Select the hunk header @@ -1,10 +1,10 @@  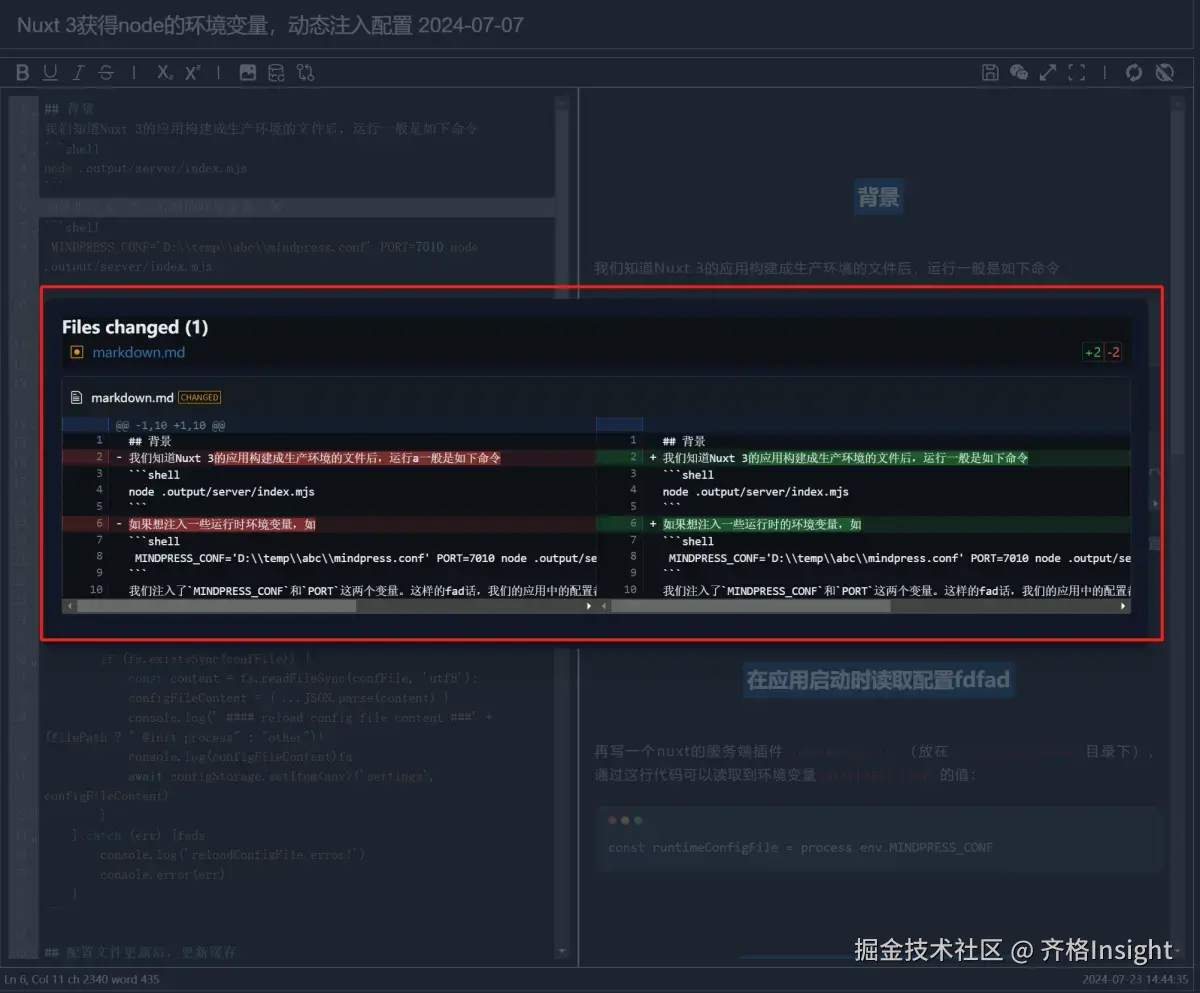pos(170,425)
